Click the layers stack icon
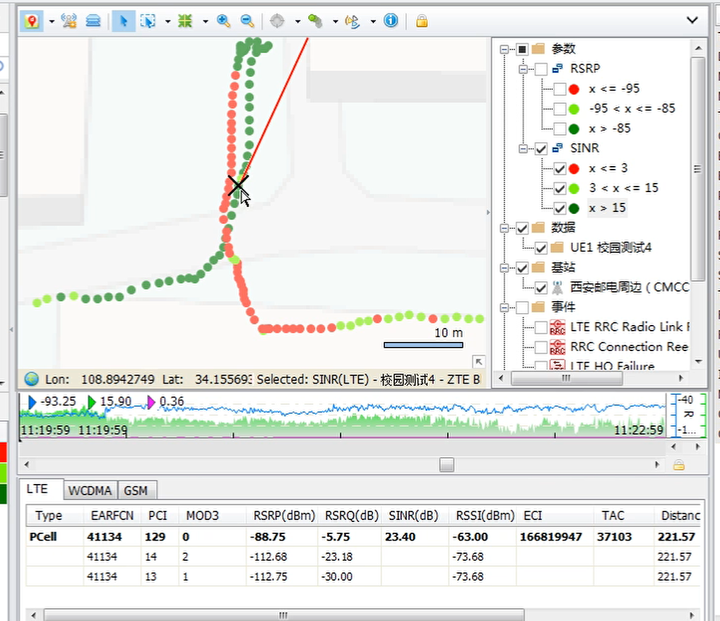 pos(93,20)
